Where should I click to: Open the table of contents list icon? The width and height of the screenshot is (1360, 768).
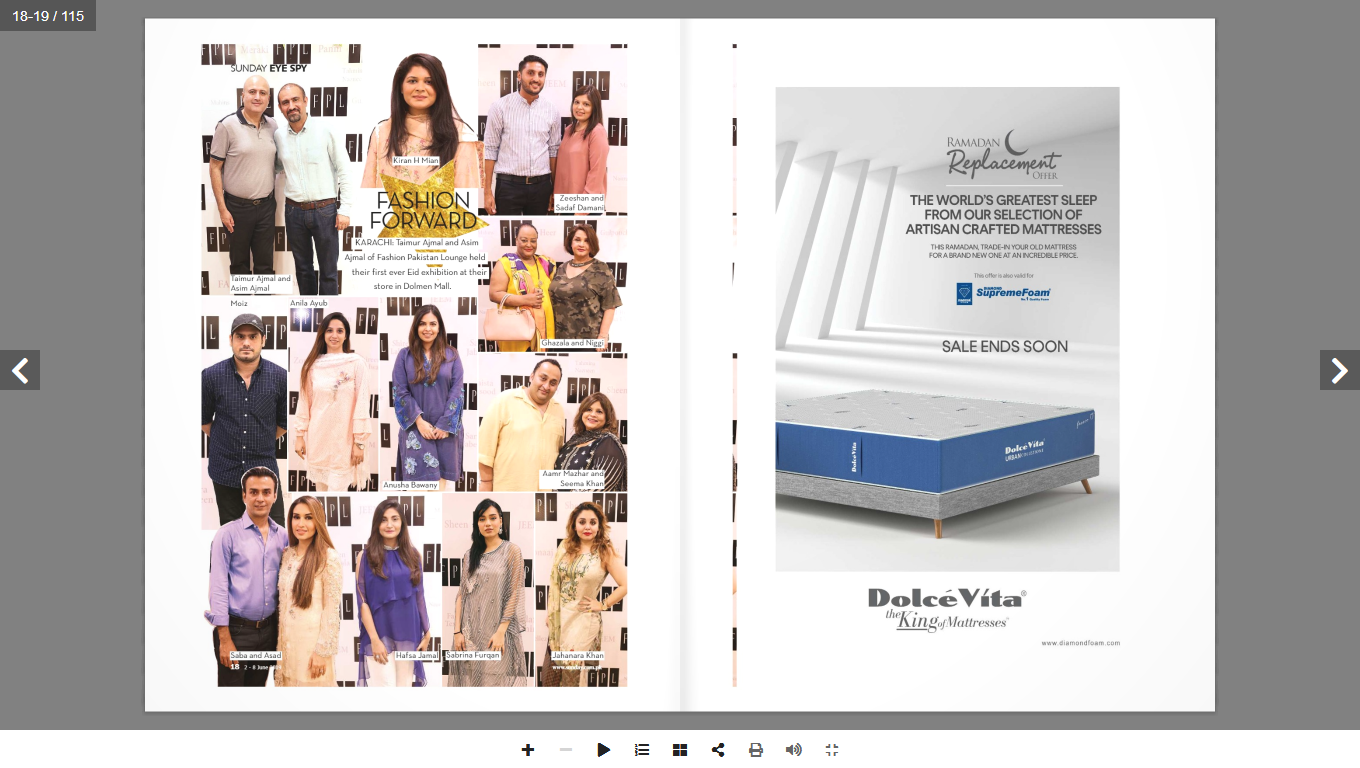coord(642,750)
